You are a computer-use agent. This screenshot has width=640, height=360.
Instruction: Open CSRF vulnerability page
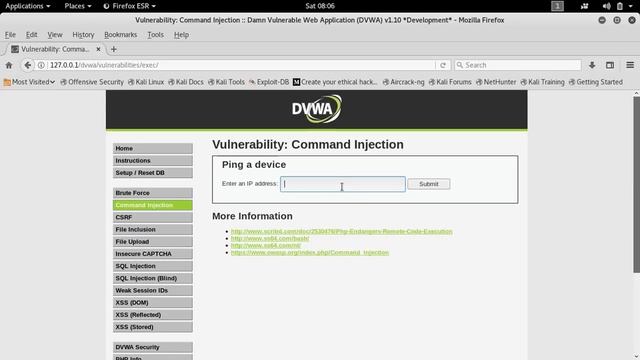click(x=153, y=218)
